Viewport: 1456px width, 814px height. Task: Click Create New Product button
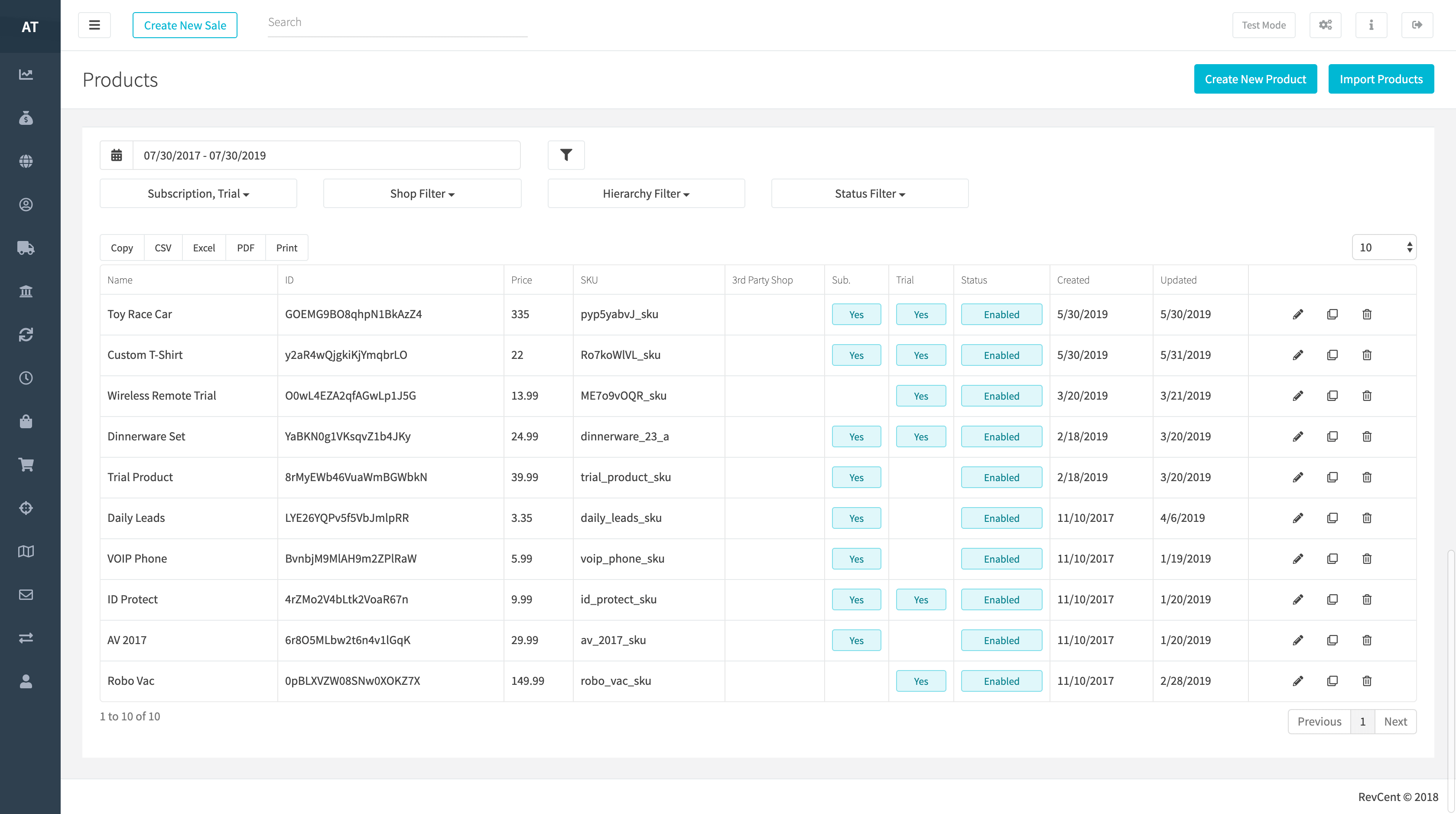click(1255, 79)
